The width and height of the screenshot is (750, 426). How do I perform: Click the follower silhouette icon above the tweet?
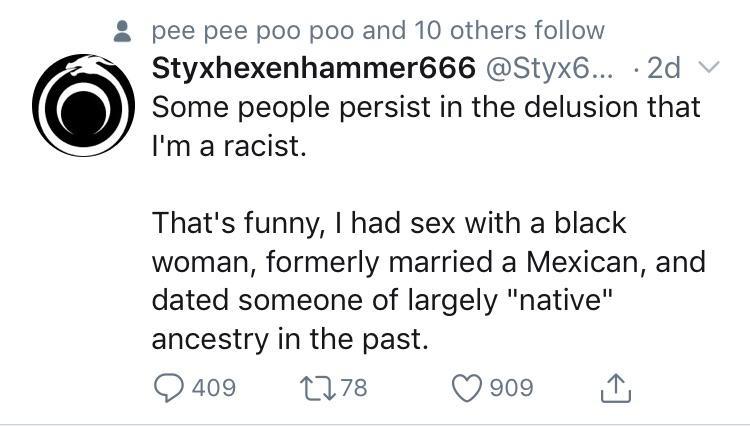click(122, 31)
